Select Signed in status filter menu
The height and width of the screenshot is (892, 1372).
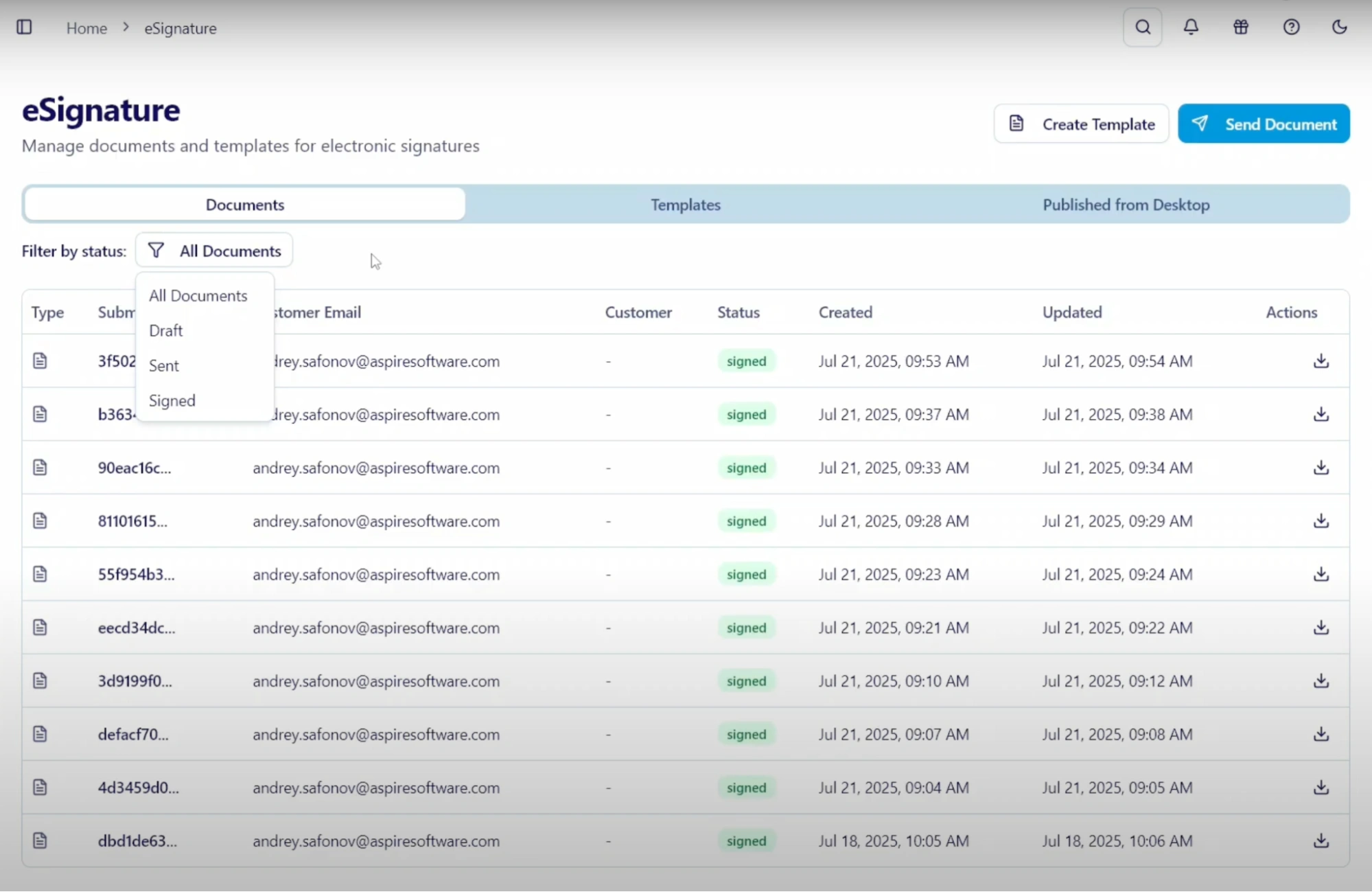click(x=172, y=400)
